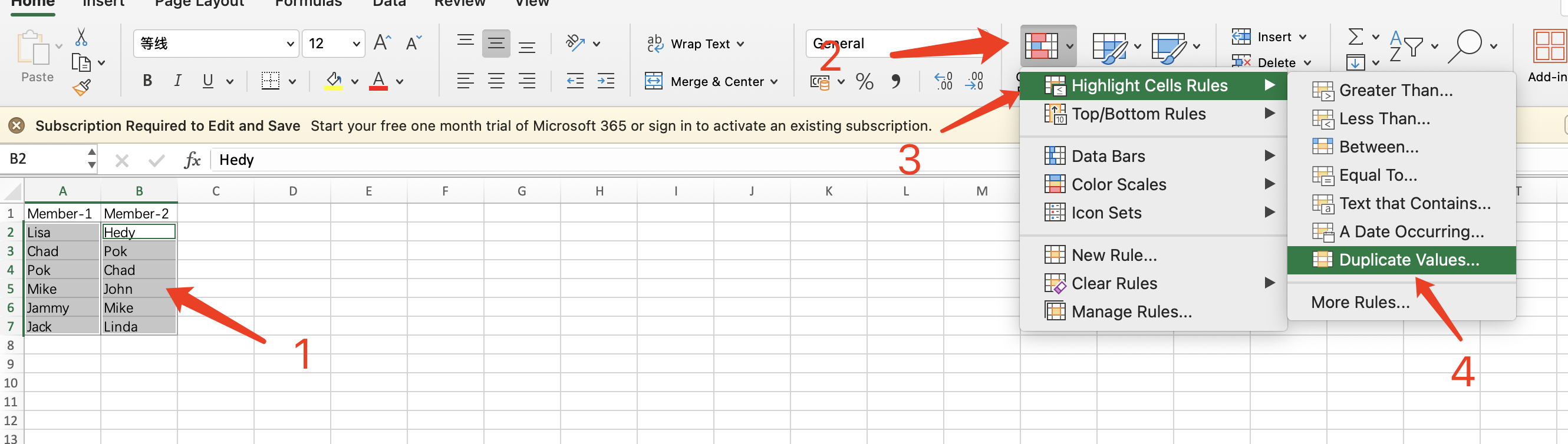Click the Decrease Decimal icon
The image size is (1568, 444).
[974, 81]
